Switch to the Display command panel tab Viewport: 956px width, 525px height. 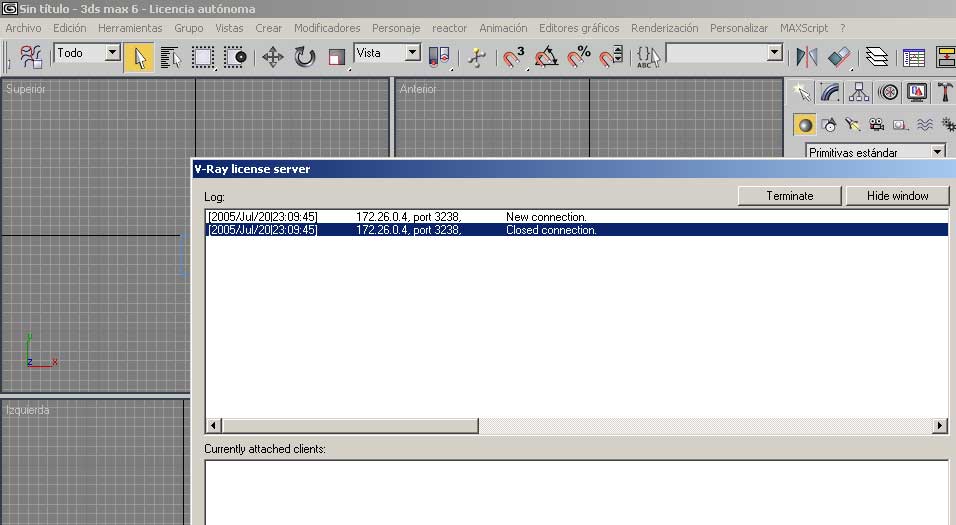coord(916,93)
